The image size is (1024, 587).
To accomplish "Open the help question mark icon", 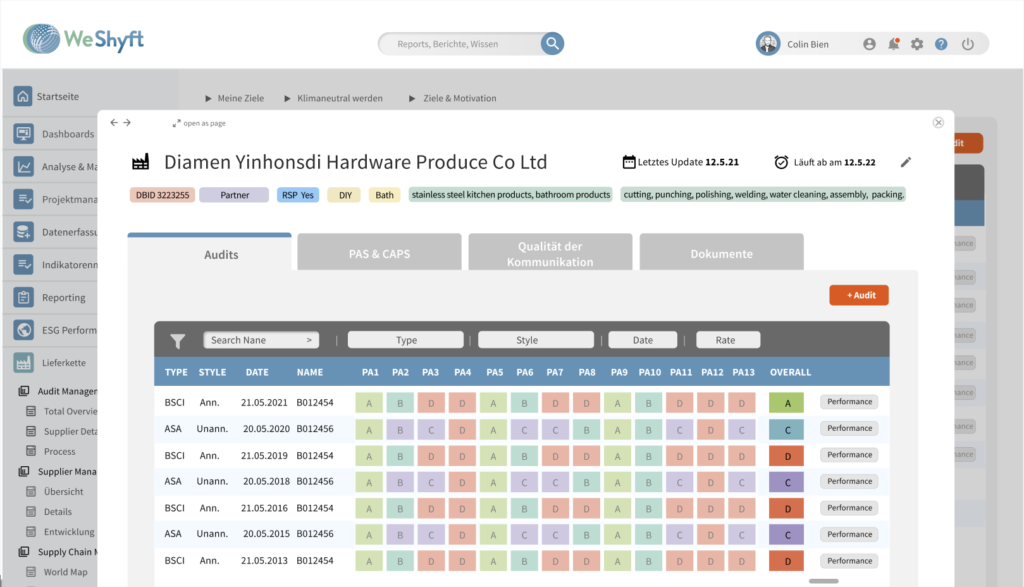I will pos(941,44).
